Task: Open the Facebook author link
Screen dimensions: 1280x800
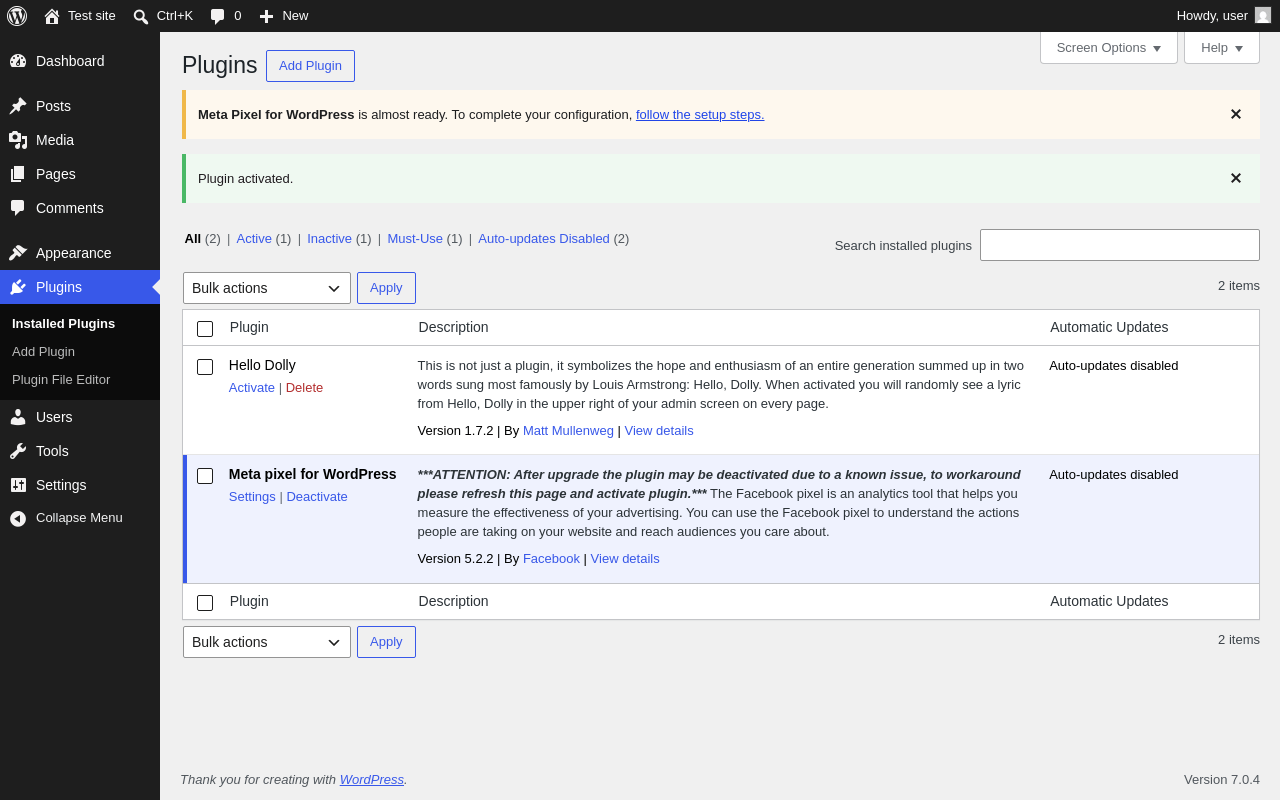Action: pos(551,559)
